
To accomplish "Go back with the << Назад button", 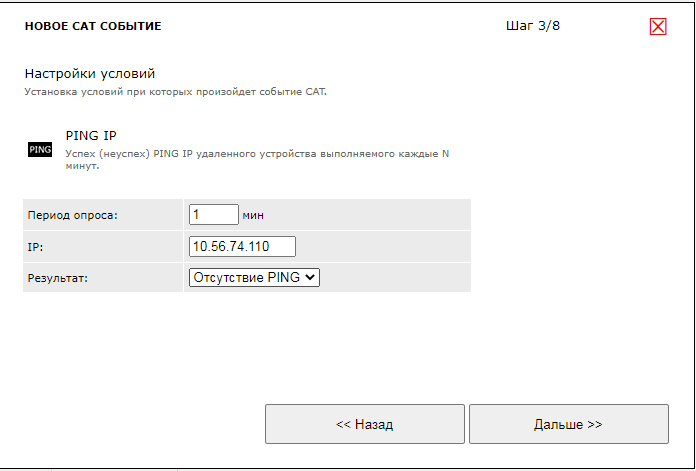I will (x=364, y=424).
